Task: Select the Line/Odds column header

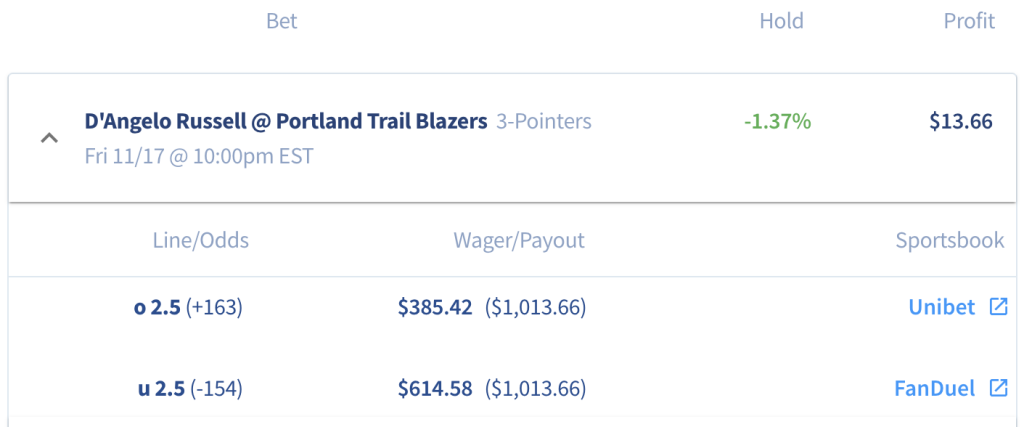Action: pos(200,240)
